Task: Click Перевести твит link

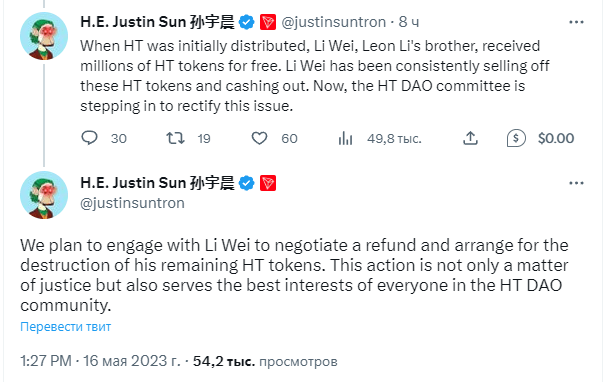Action: click(66, 327)
